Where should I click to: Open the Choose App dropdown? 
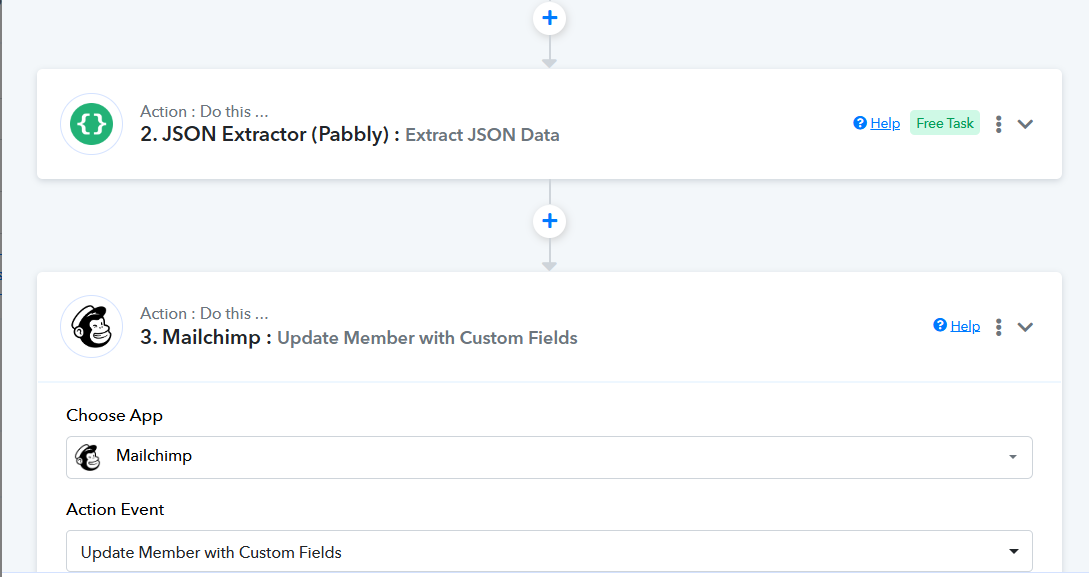(549, 457)
